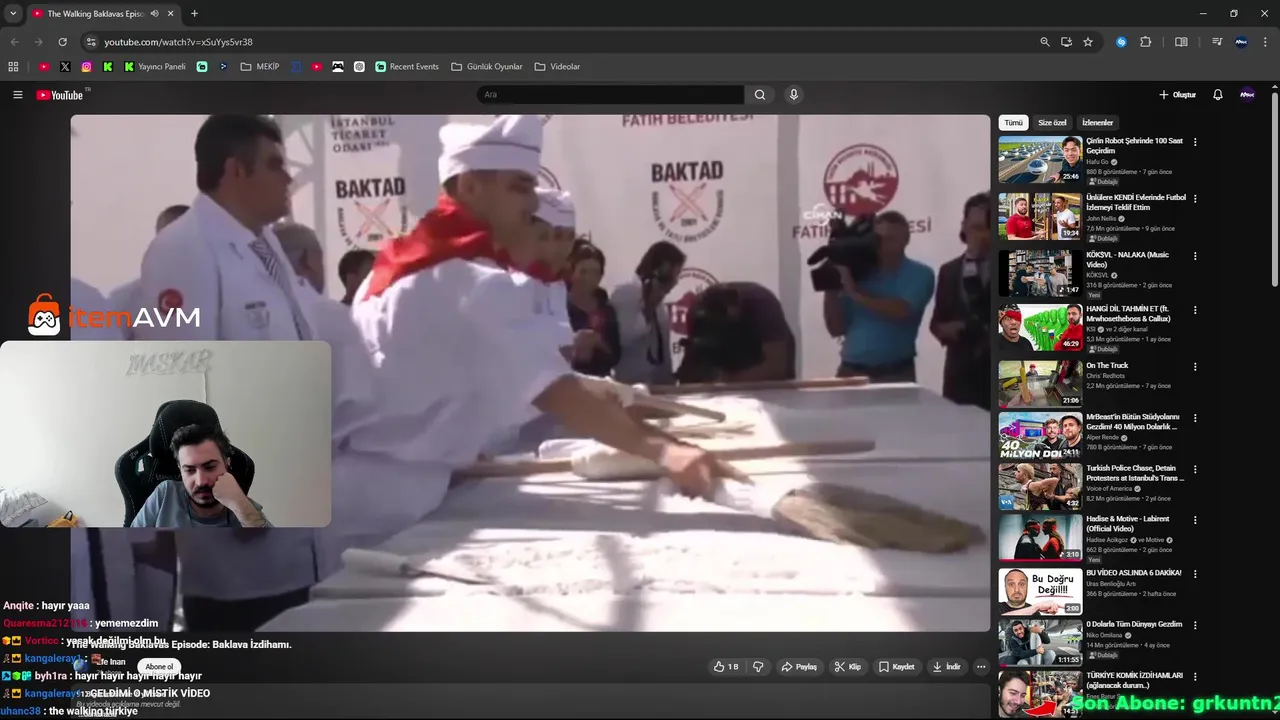Start voice search with the microphone icon

click(x=794, y=95)
